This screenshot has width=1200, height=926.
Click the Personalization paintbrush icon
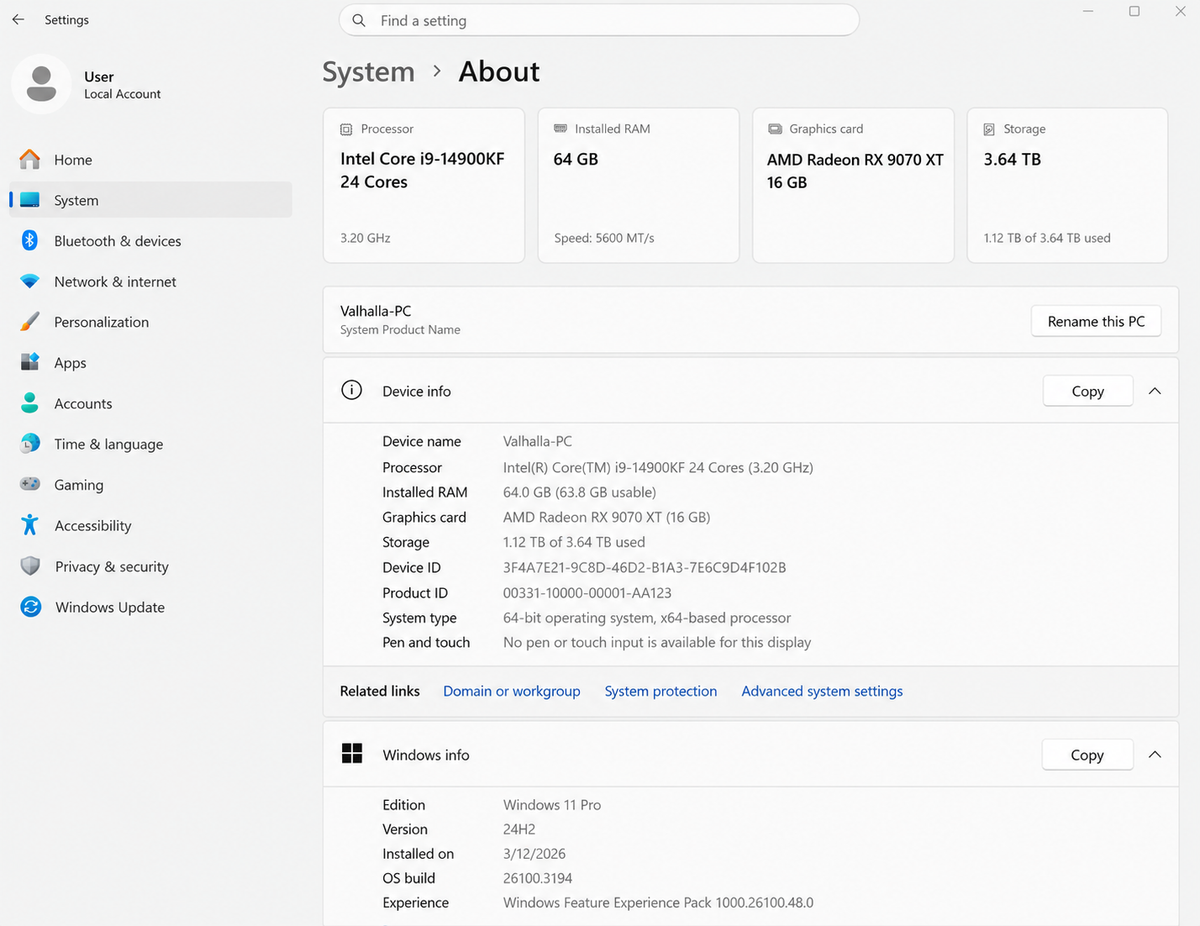point(30,322)
